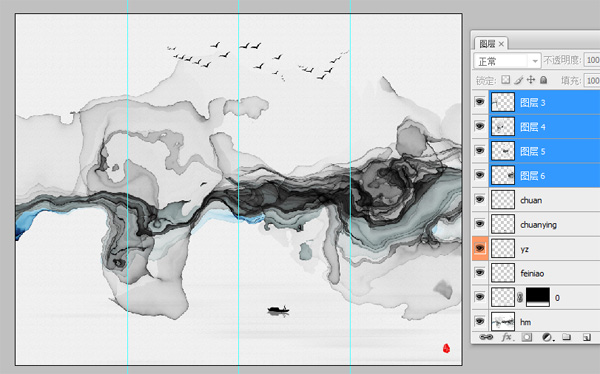Open the fx layer style icon
Viewport: 600px width, 374px height.
point(507,337)
